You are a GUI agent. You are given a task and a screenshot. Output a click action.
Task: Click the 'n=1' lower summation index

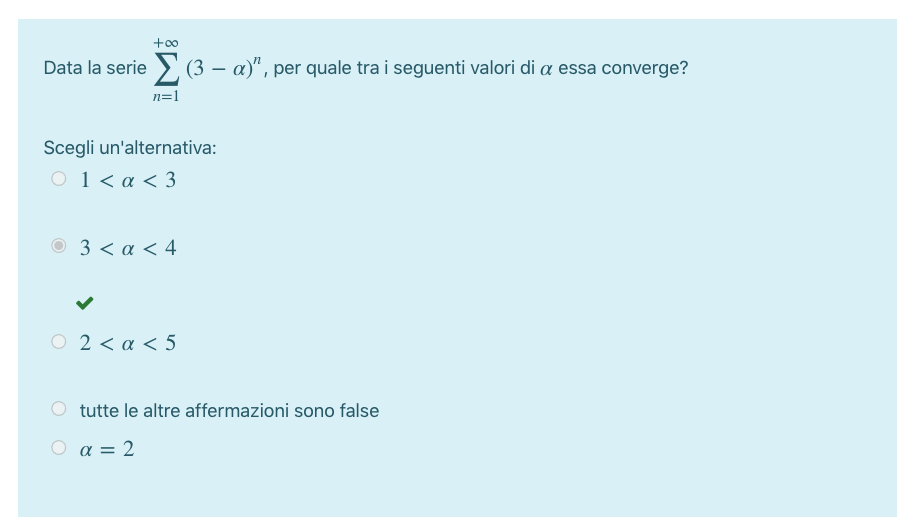[x=166, y=97]
